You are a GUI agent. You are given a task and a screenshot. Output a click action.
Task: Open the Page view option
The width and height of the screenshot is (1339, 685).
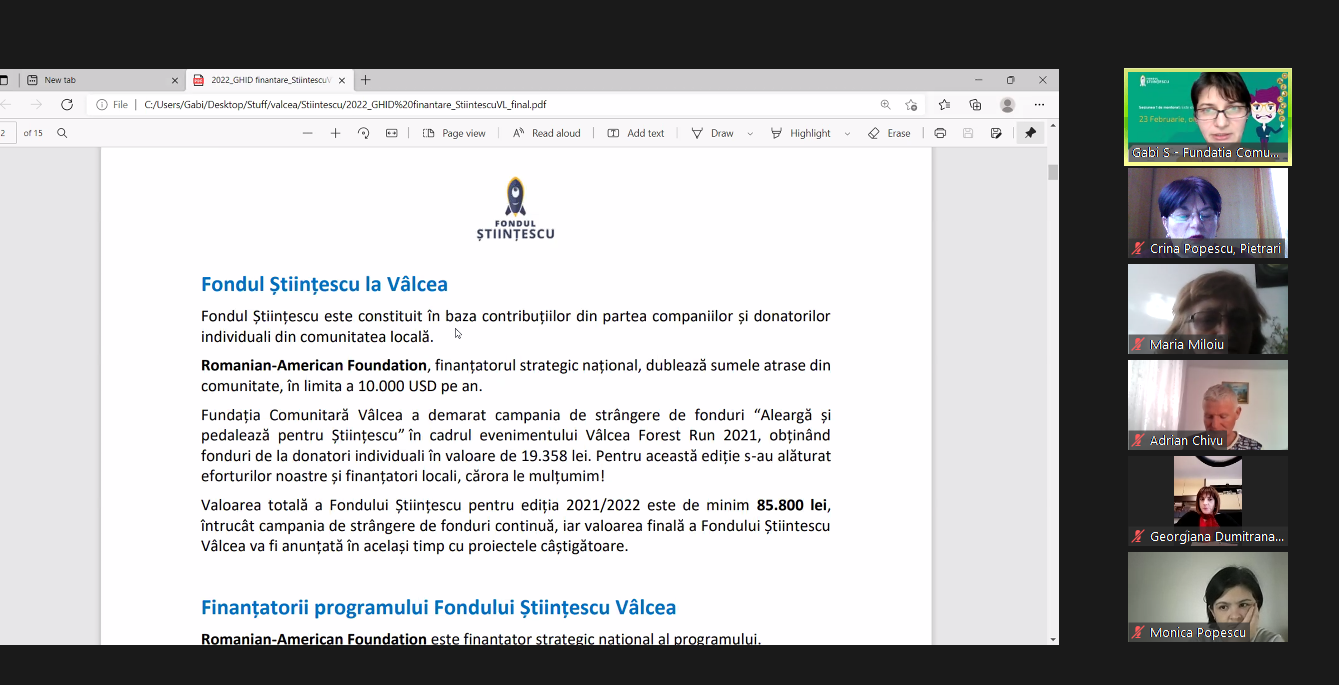[x=454, y=133]
